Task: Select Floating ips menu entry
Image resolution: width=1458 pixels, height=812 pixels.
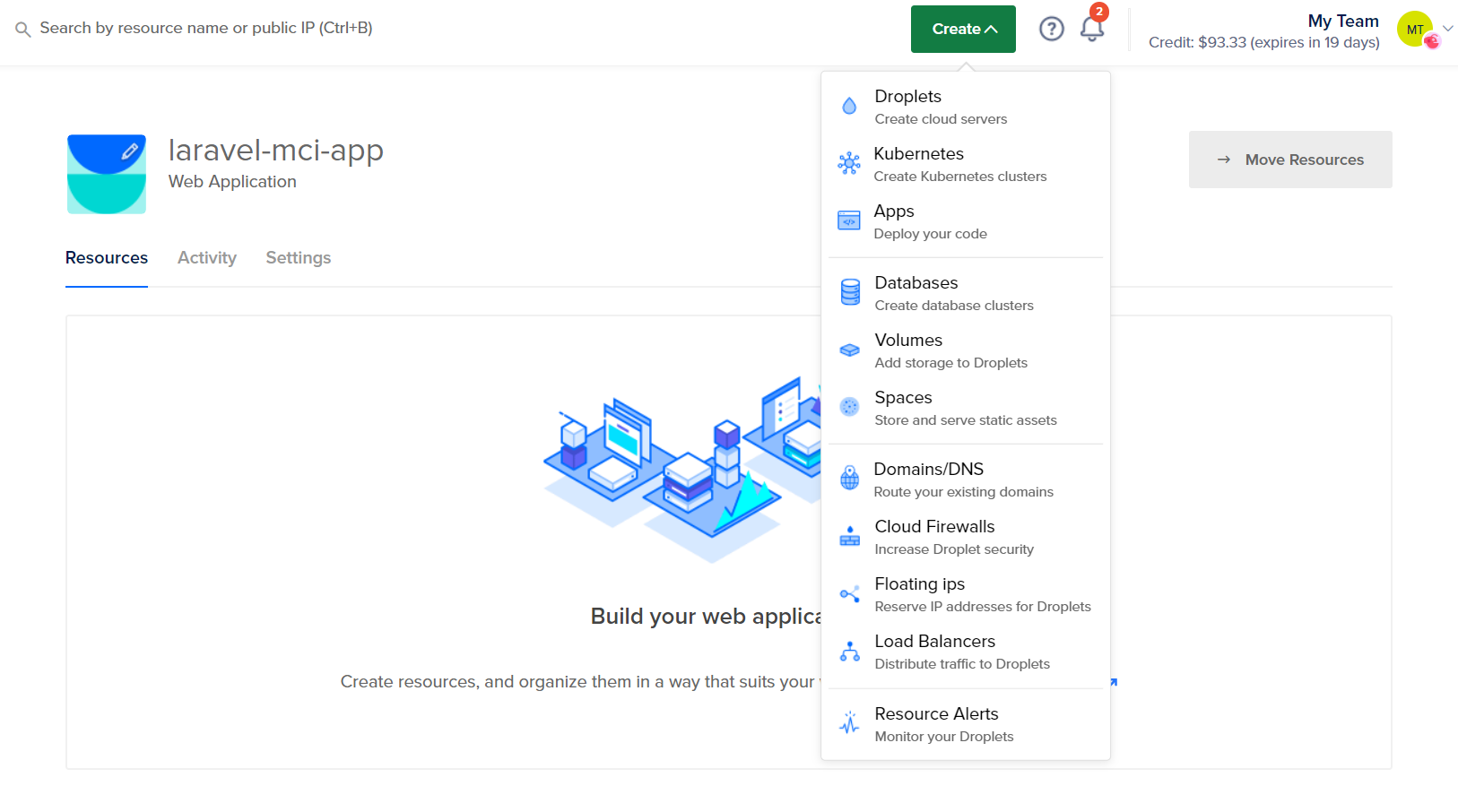Action: coord(966,594)
